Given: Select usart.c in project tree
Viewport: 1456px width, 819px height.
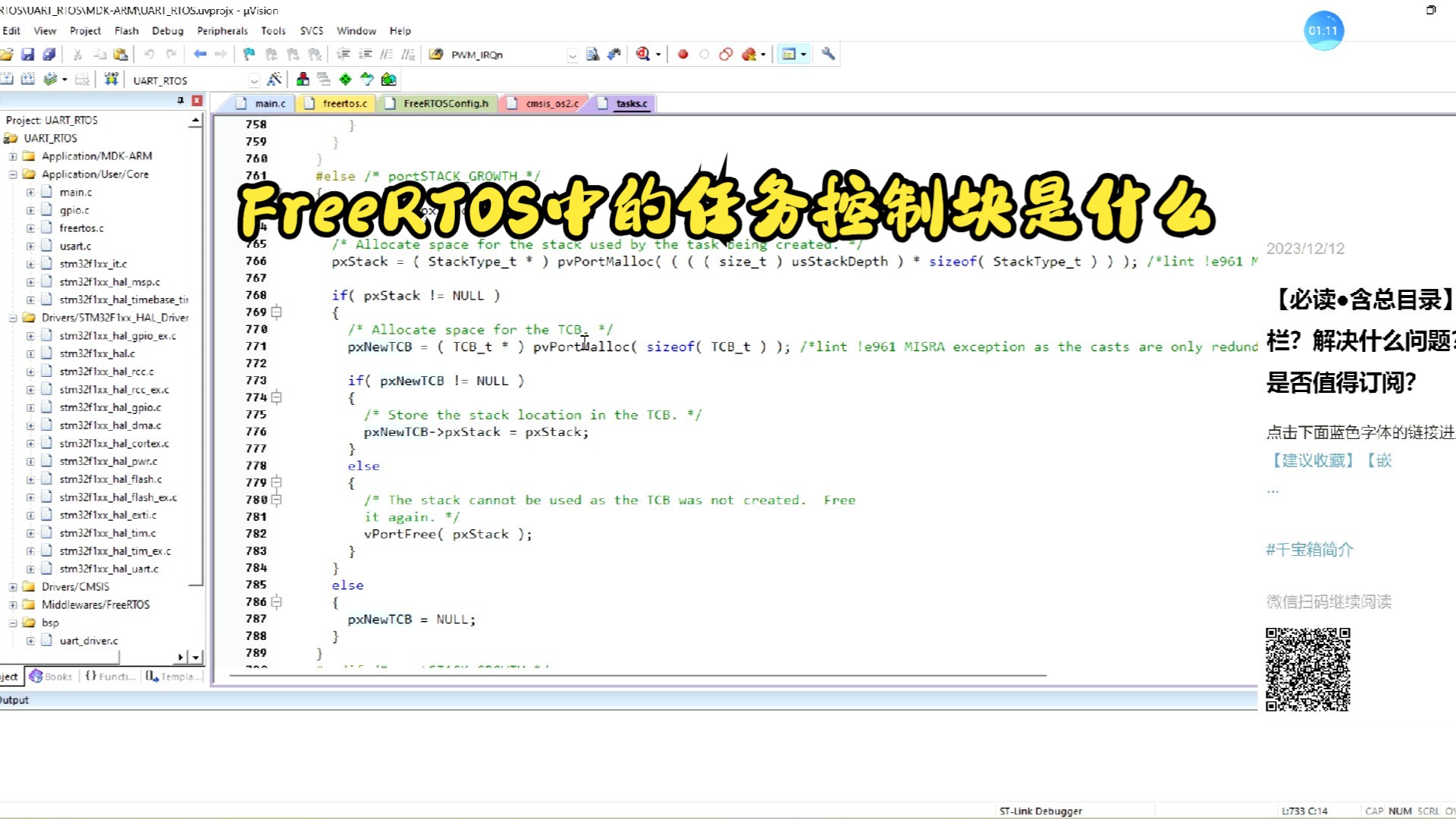Looking at the screenshot, I should [x=75, y=246].
